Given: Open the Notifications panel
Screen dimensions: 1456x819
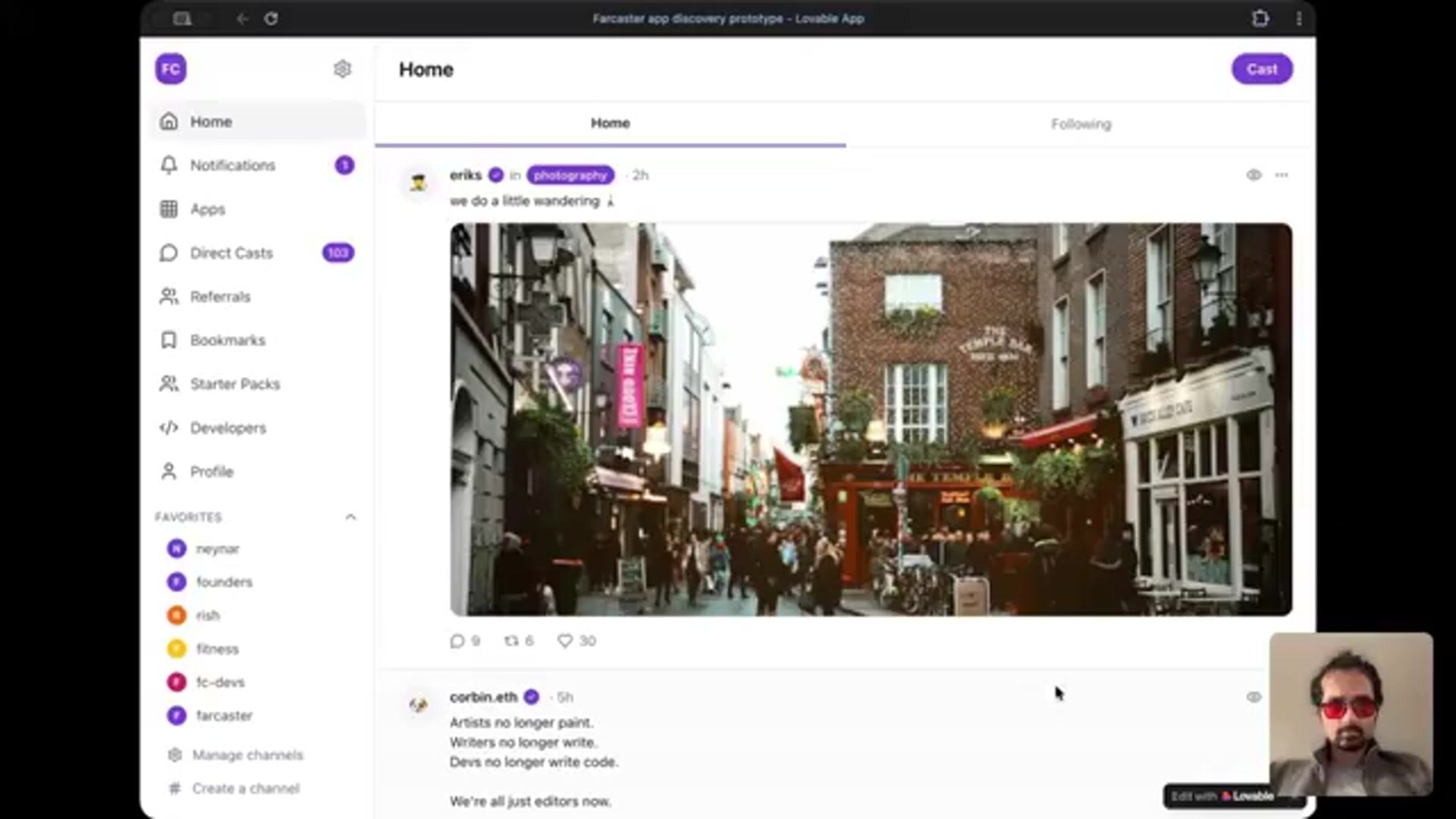Looking at the screenshot, I should [x=232, y=165].
